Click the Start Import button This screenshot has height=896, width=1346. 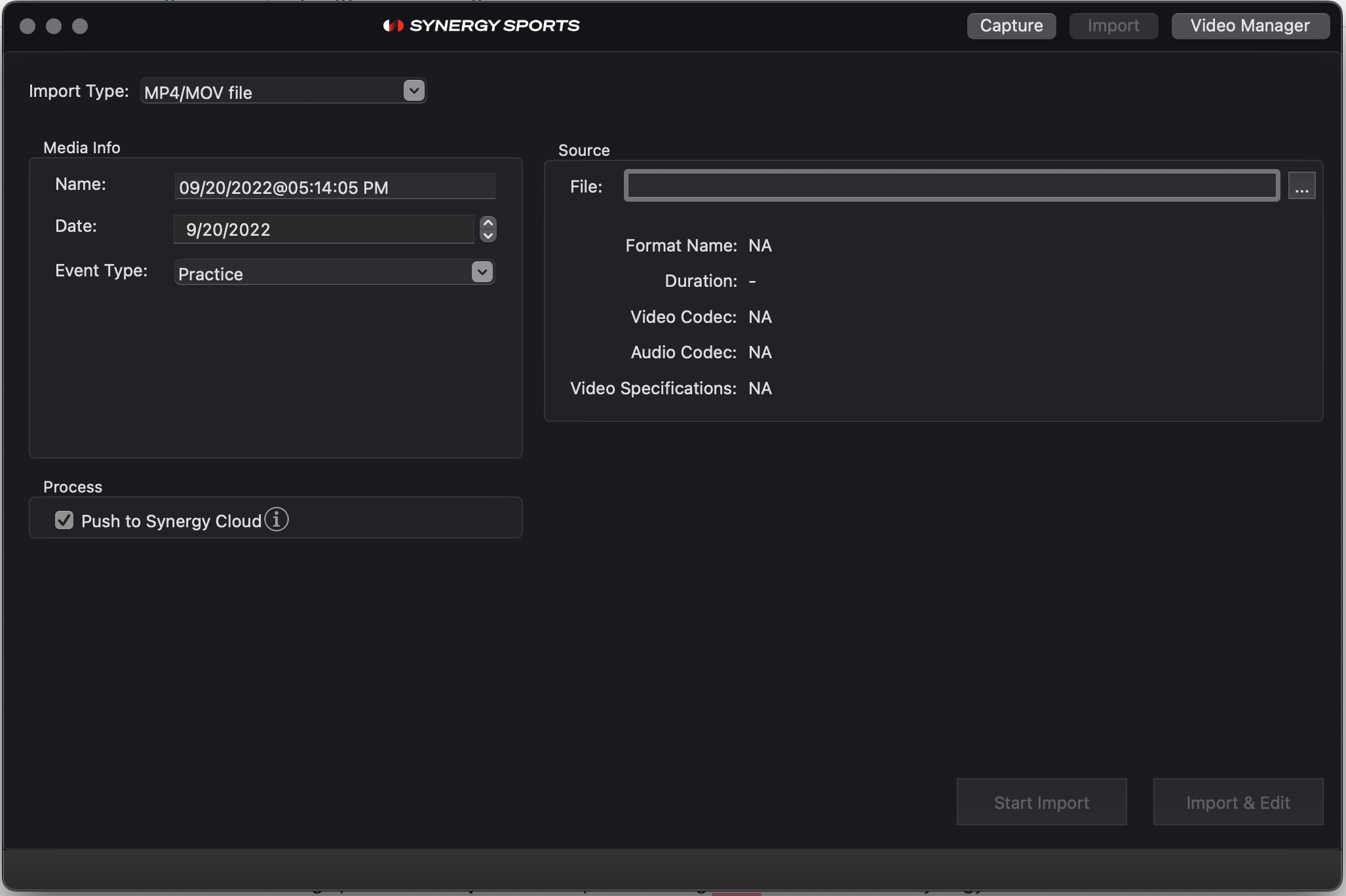click(1041, 802)
